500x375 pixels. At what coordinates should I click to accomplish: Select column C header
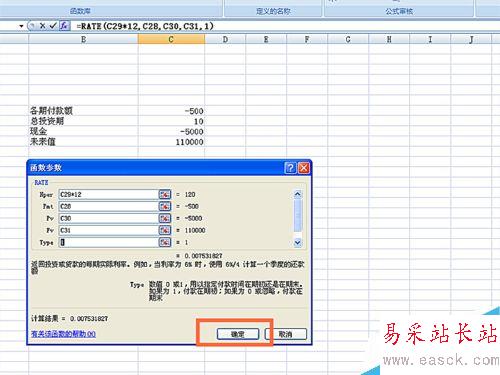171,39
